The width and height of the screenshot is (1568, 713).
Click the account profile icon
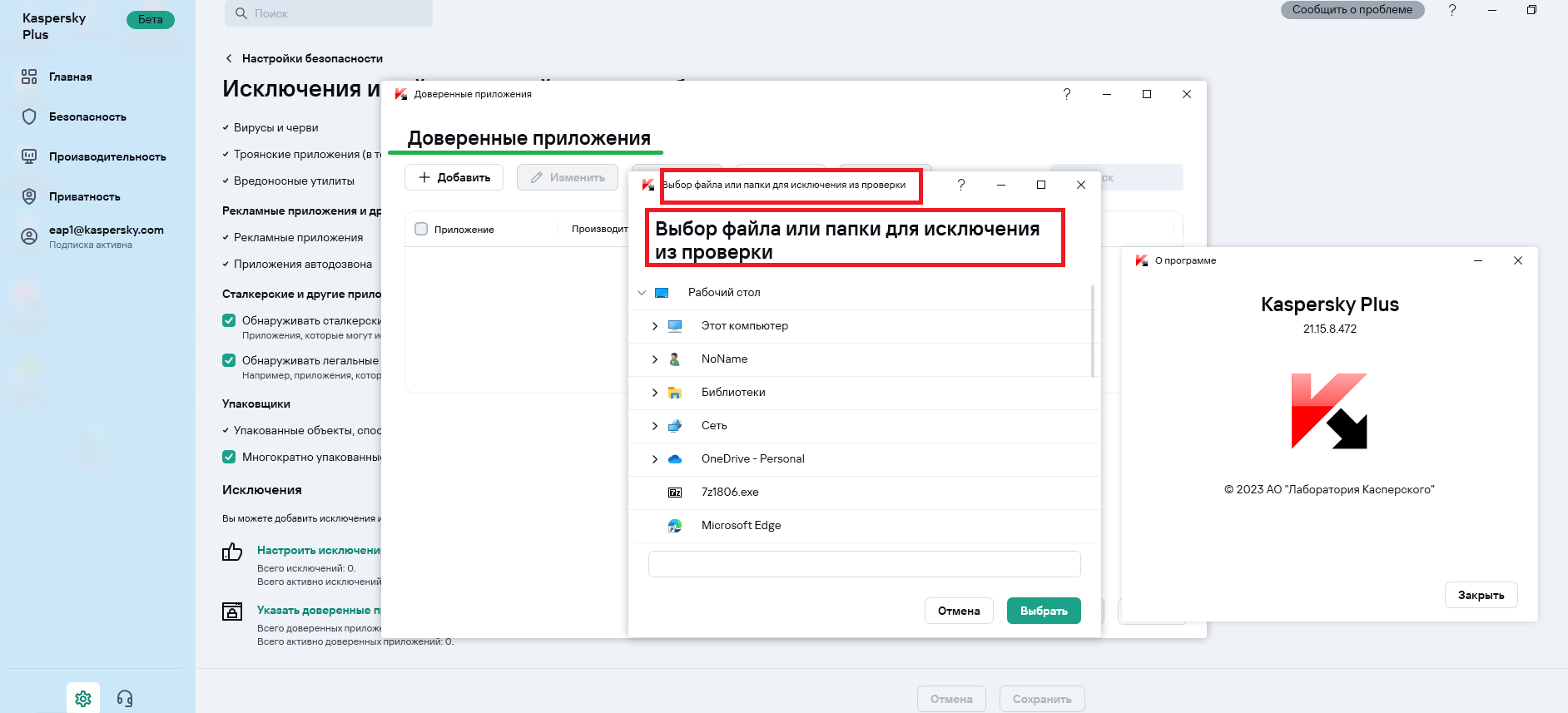click(x=29, y=236)
